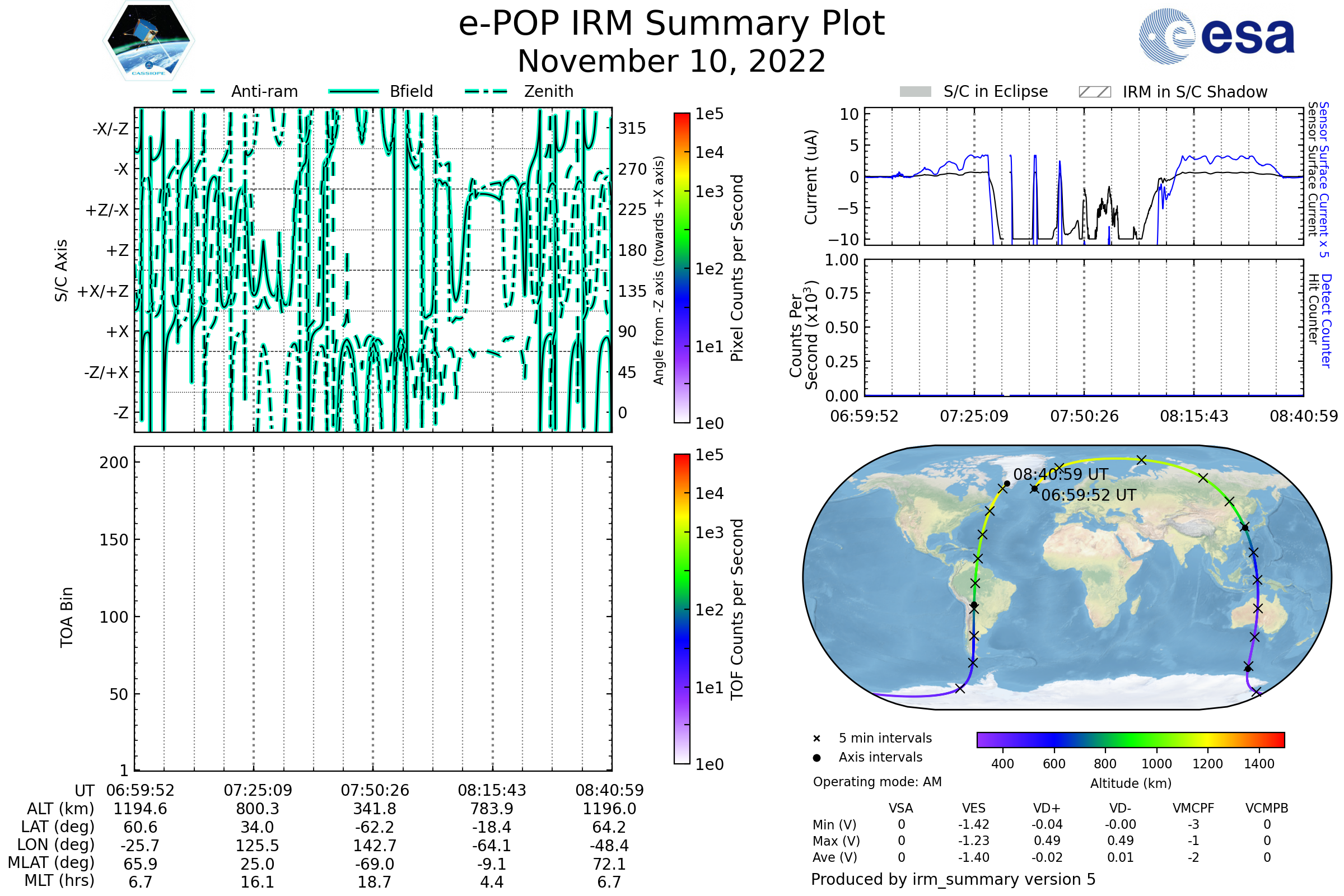Image resolution: width=1344 pixels, height=896 pixels.
Task: Click the S/C in Eclipse gray legend patch
Action: [x=915, y=92]
